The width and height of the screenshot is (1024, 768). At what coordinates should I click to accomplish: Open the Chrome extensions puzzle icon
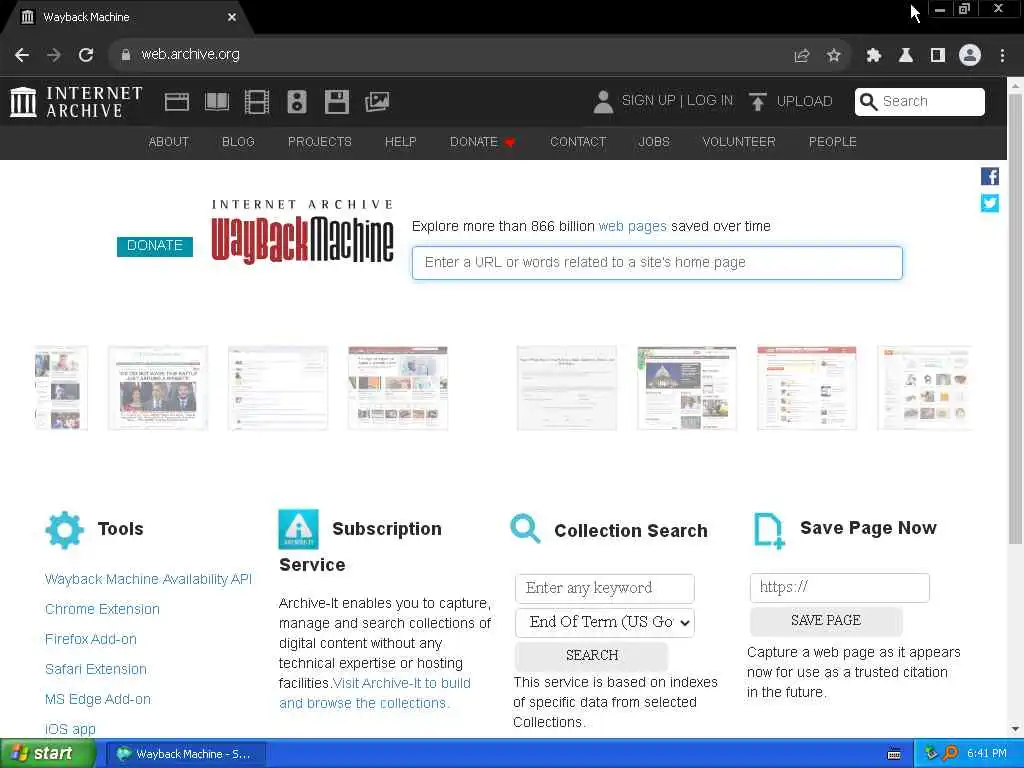(873, 56)
